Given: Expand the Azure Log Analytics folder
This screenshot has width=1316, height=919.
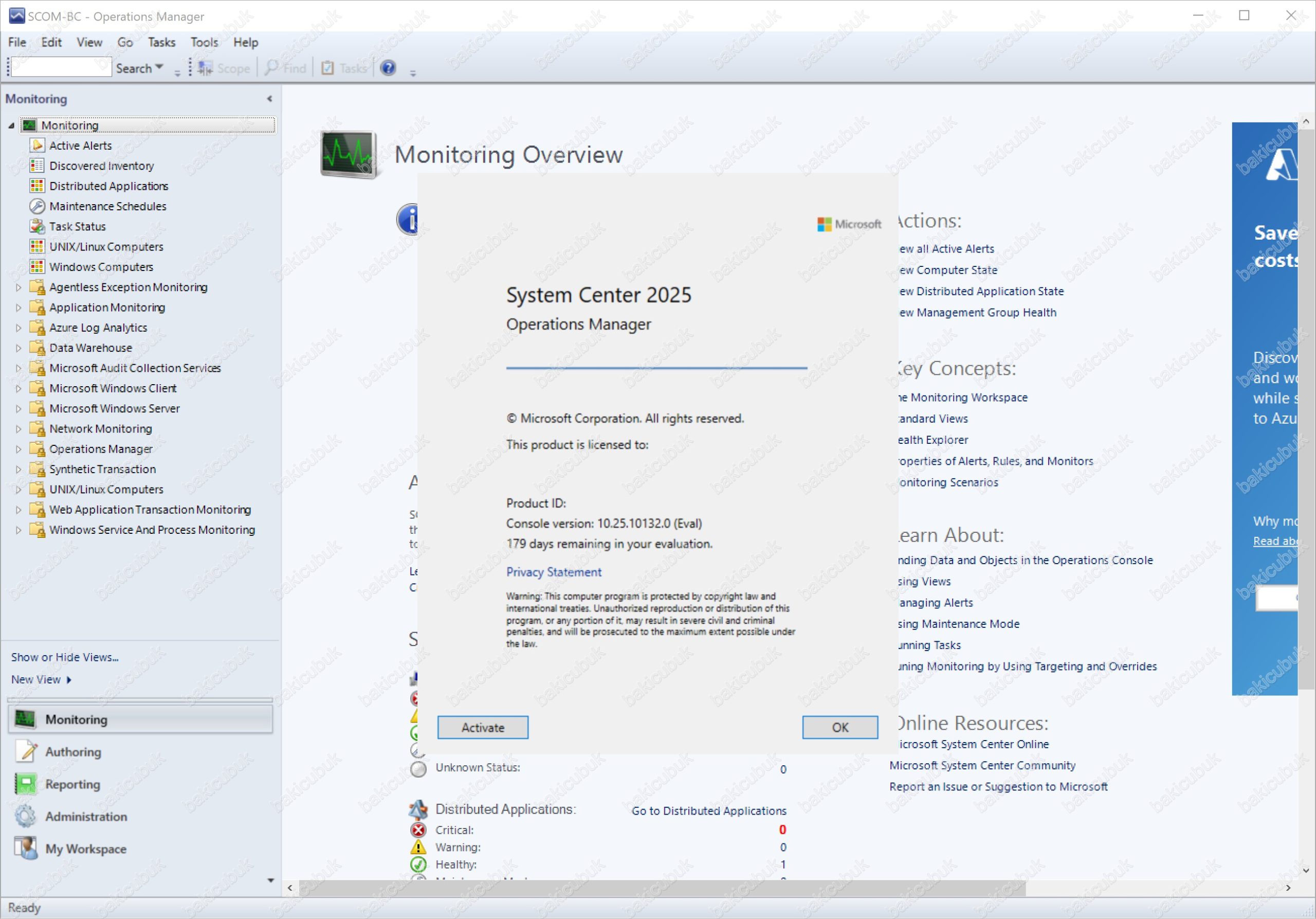Looking at the screenshot, I should point(19,328).
